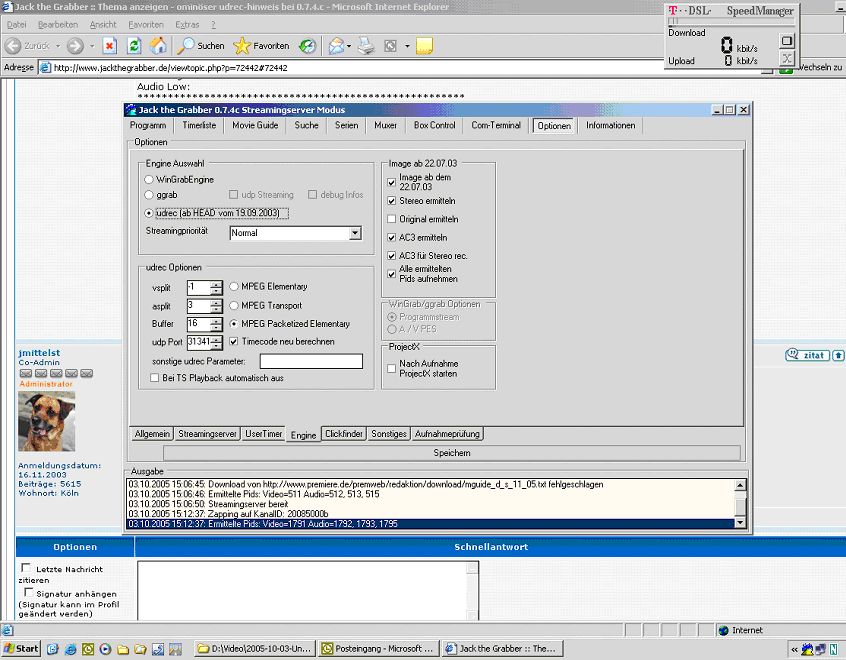Click the zitat quote button
The width and height of the screenshot is (846, 660).
pos(807,355)
